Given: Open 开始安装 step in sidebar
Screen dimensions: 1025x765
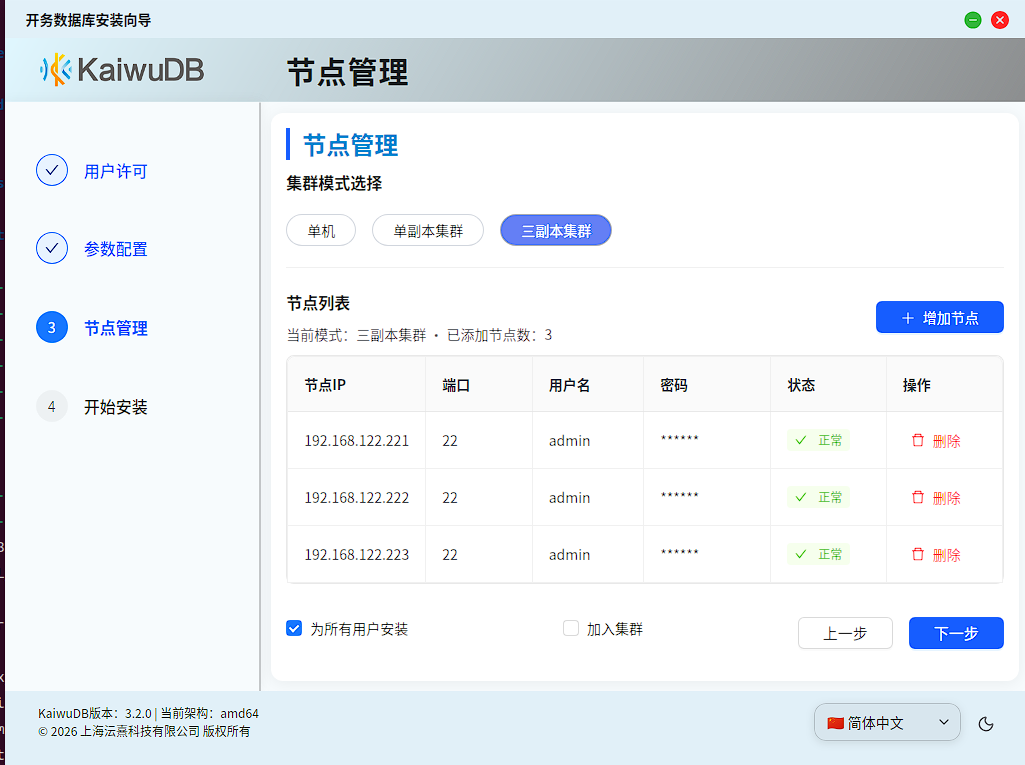Looking at the screenshot, I should (116, 407).
